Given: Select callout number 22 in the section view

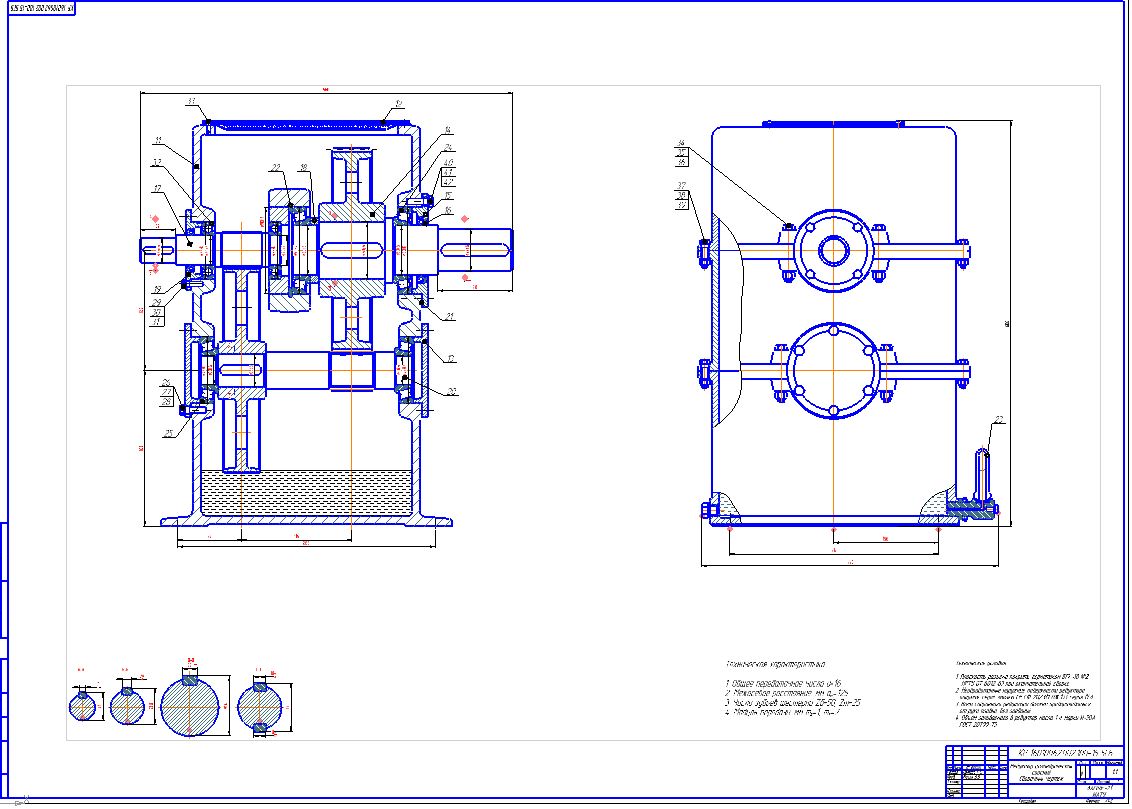Looking at the screenshot, I should tap(276, 167).
